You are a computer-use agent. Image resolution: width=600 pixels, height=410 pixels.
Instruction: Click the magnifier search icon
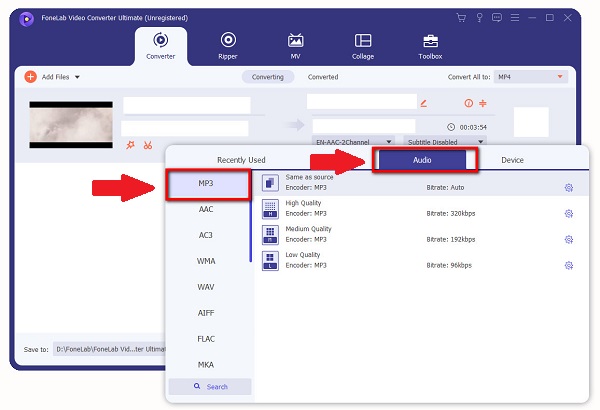197,386
